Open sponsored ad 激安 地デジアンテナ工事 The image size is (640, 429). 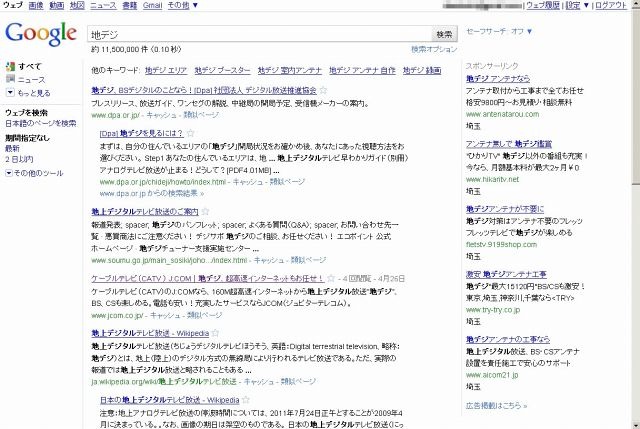[x=506, y=274]
